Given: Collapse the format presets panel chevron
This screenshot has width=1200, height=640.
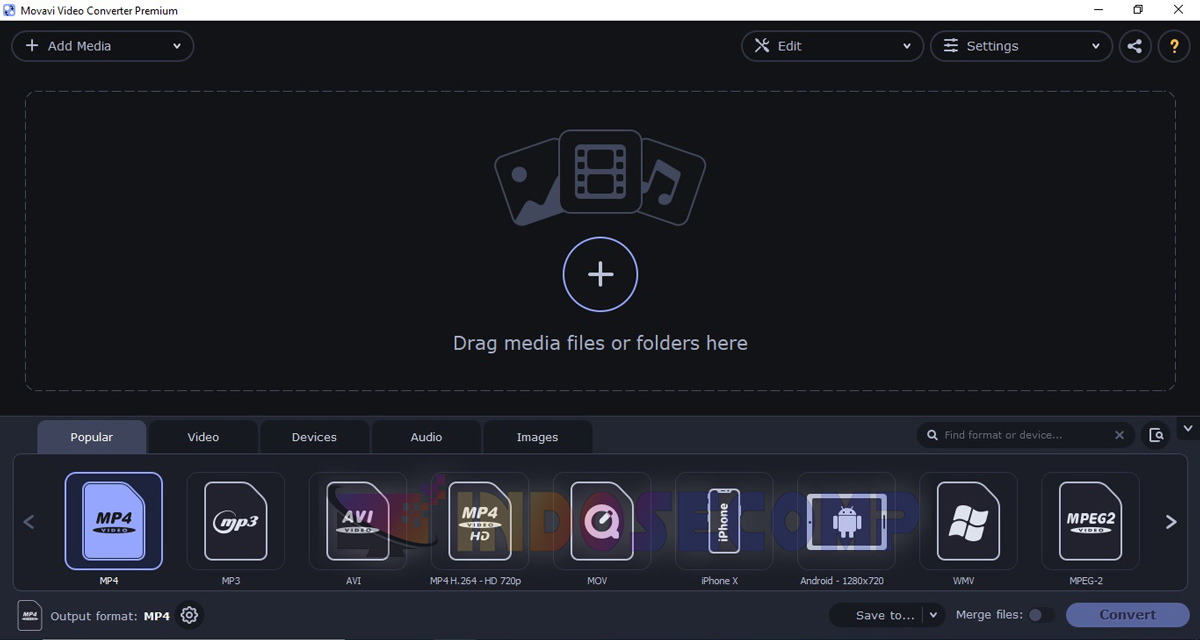Looking at the screenshot, I should tap(1189, 428).
